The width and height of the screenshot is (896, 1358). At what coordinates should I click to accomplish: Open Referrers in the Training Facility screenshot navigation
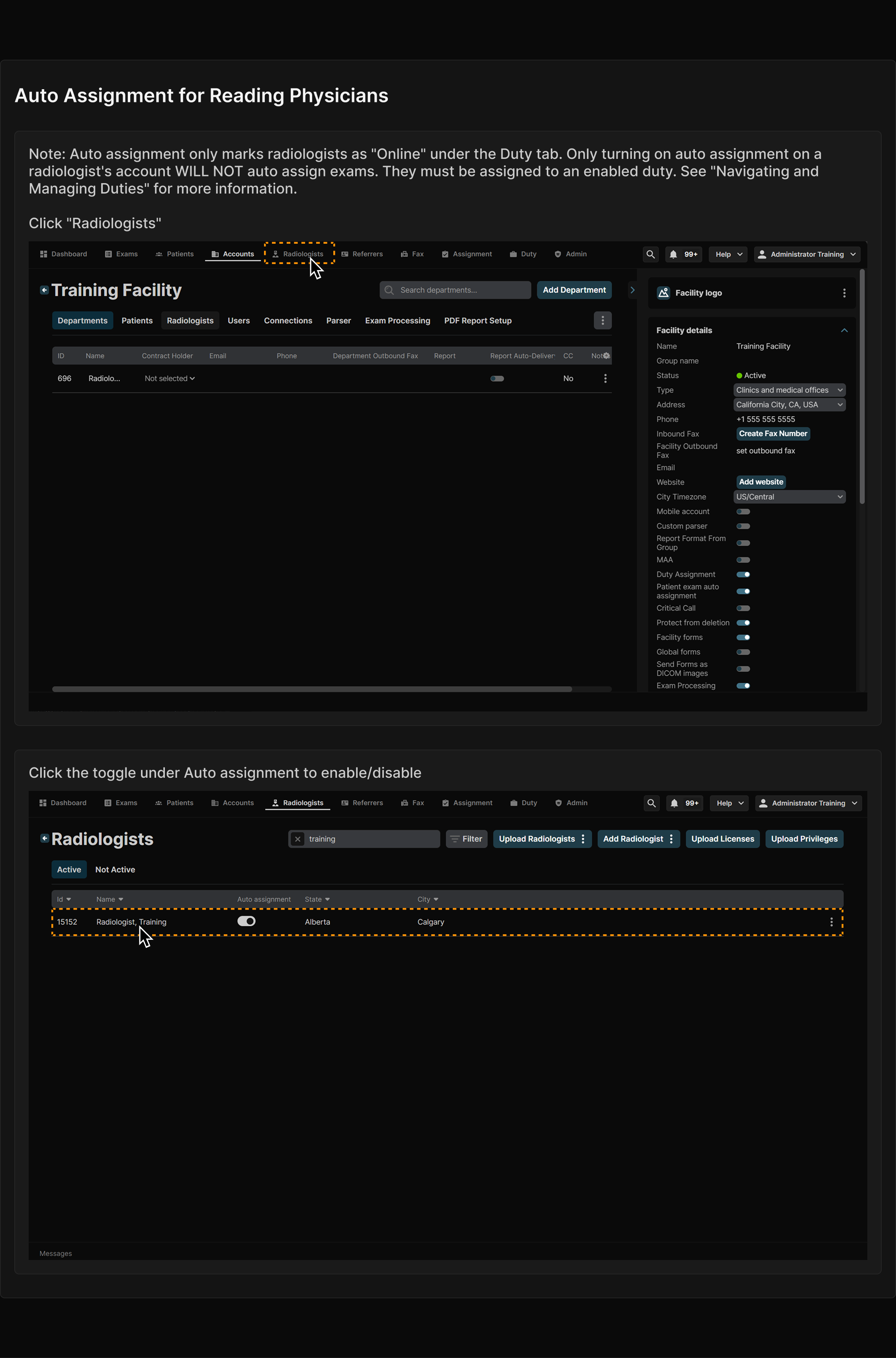click(362, 254)
